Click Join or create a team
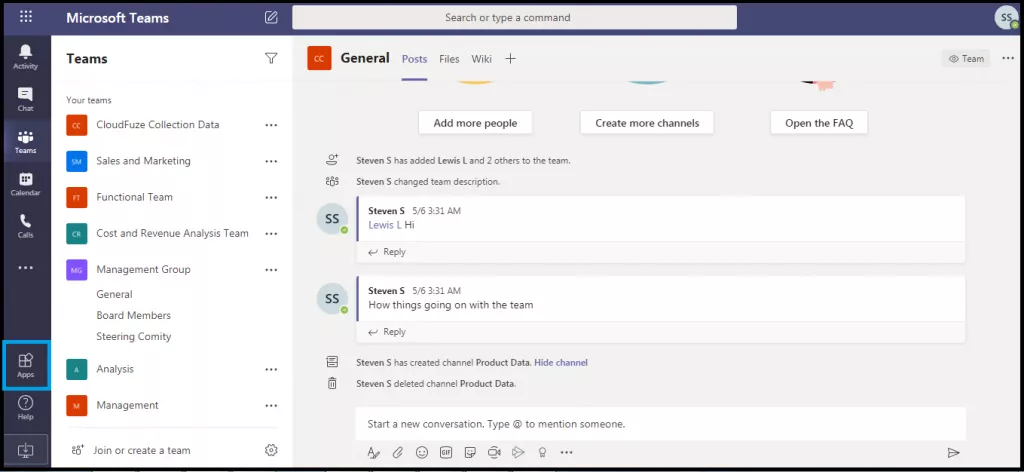Viewport: 1024px width, 472px height. point(141,450)
